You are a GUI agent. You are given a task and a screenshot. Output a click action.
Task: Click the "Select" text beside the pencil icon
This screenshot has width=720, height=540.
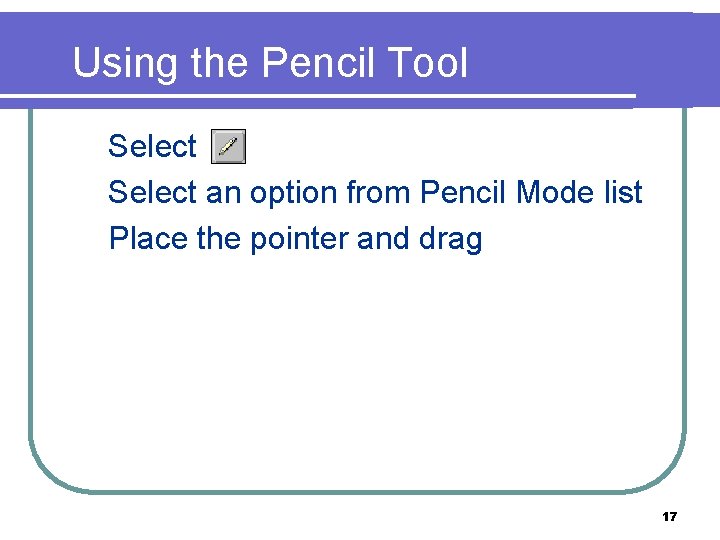pyautogui.click(x=152, y=146)
